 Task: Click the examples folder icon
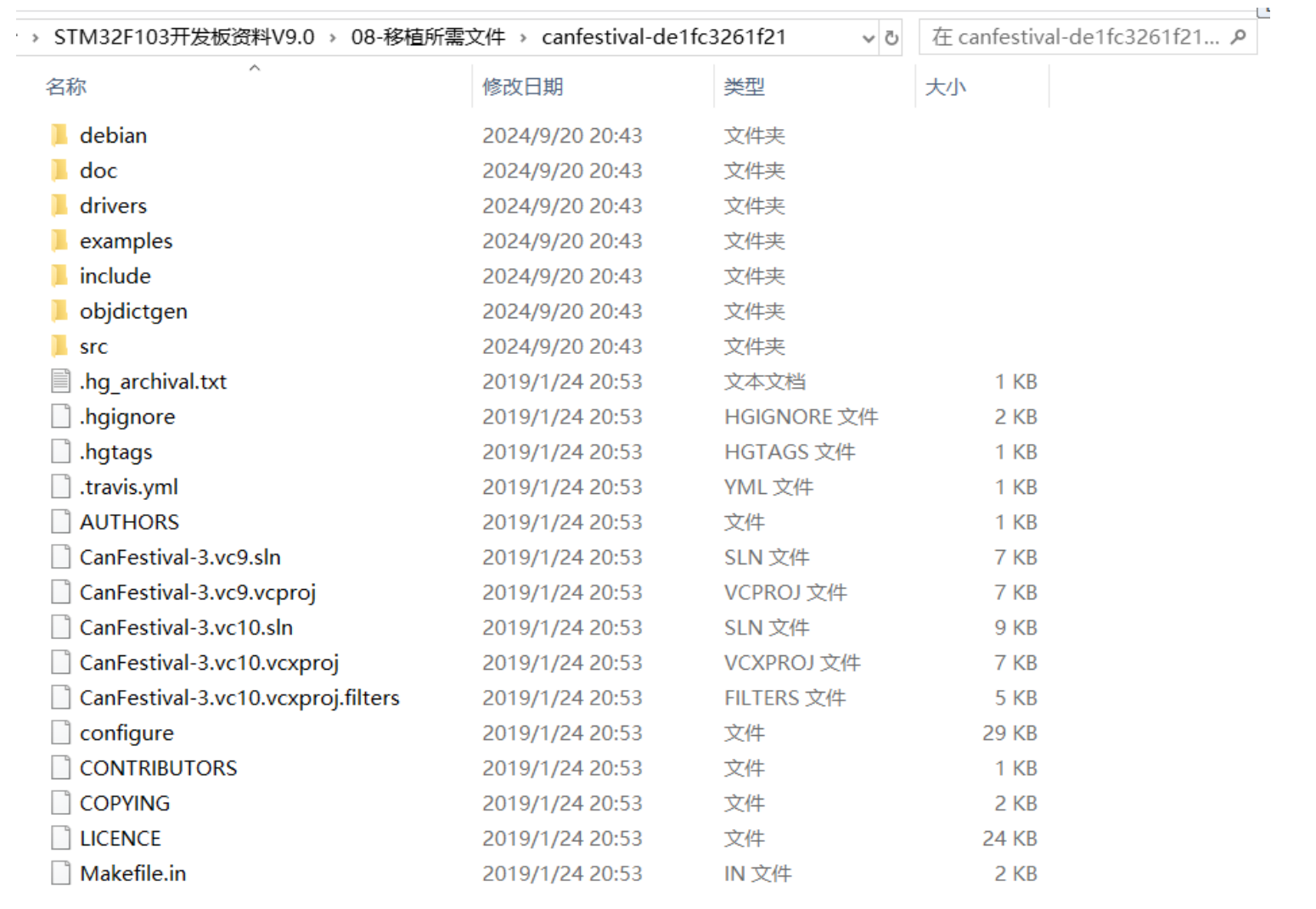tap(59, 241)
